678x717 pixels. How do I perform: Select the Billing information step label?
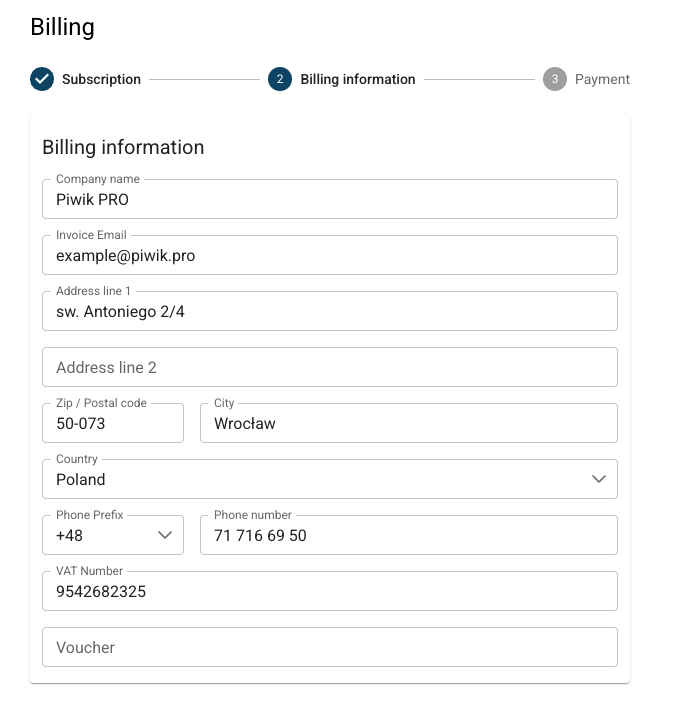[357, 79]
